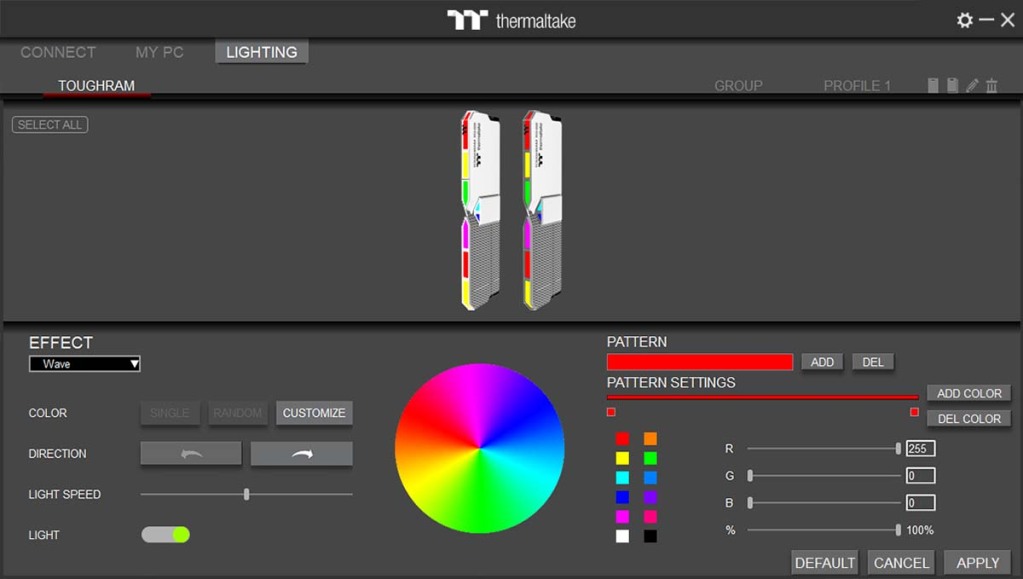Click the red PATTERN color bar
This screenshot has height=579, width=1023.
[x=699, y=362]
